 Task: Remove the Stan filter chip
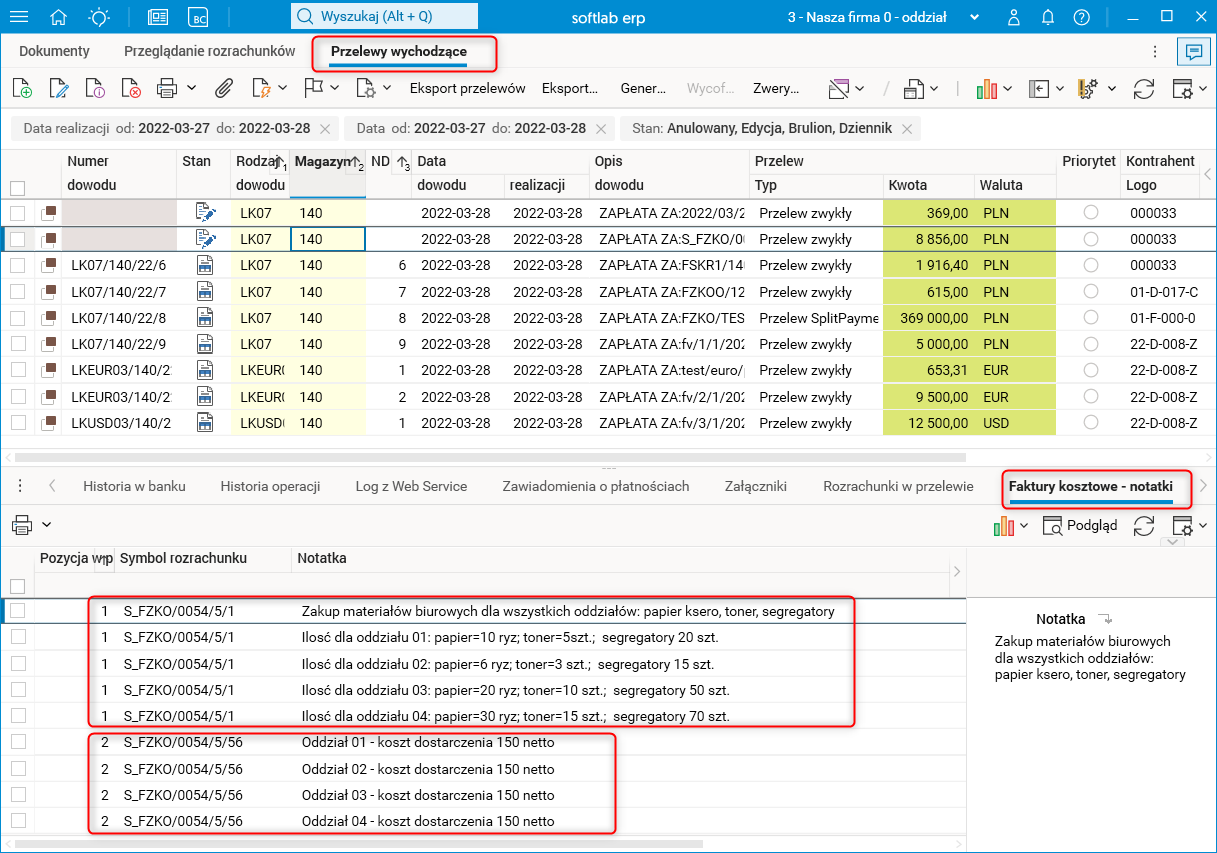[907, 129]
